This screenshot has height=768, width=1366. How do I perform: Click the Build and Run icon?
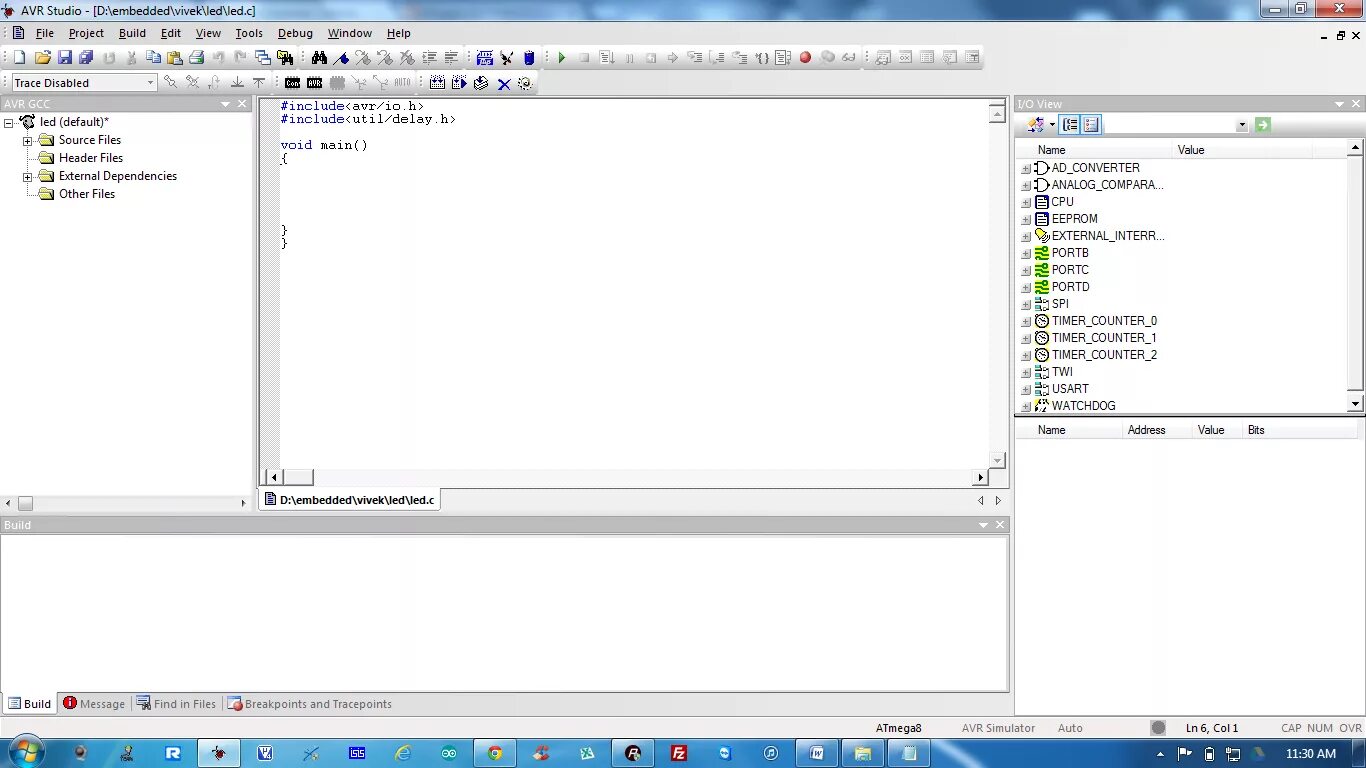(x=459, y=83)
